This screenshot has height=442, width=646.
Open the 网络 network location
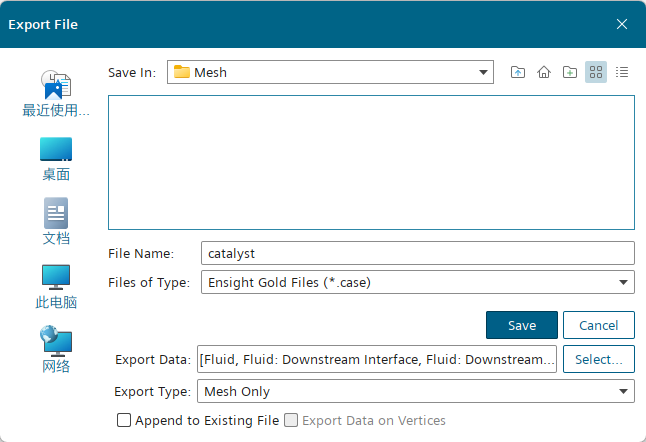(x=56, y=350)
